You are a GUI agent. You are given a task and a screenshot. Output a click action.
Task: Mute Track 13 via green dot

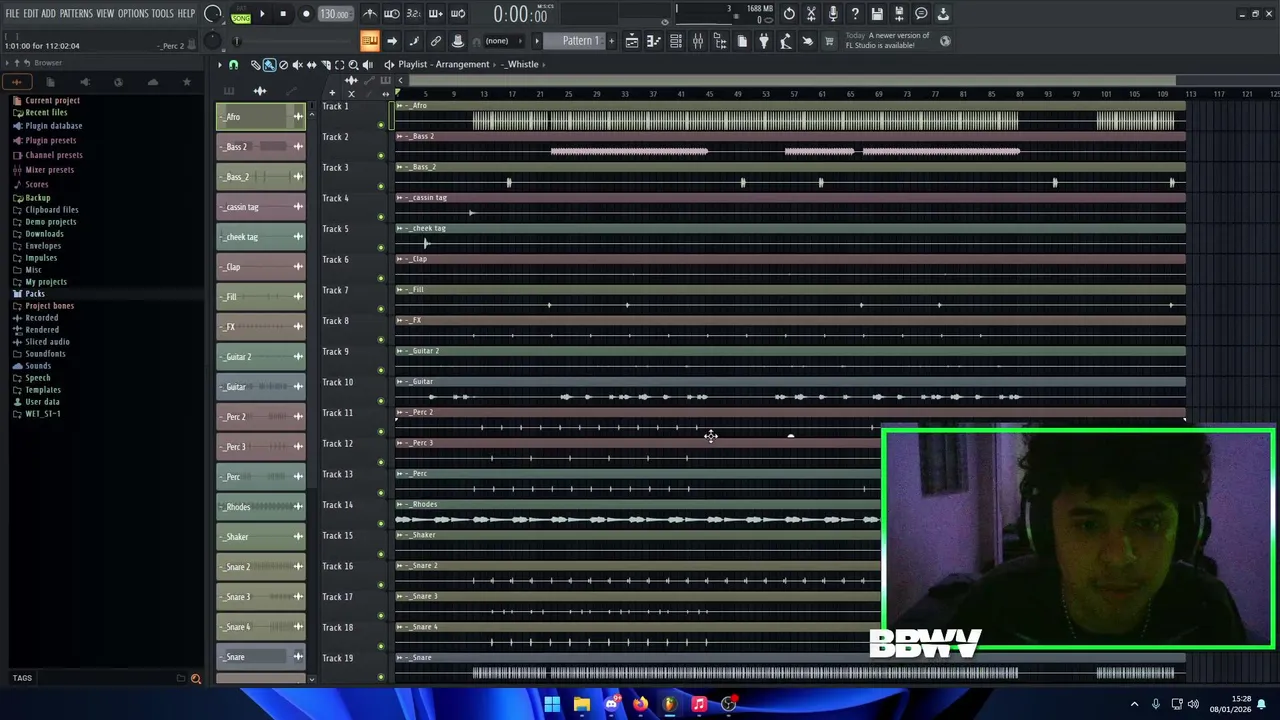(x=381, y=493)
